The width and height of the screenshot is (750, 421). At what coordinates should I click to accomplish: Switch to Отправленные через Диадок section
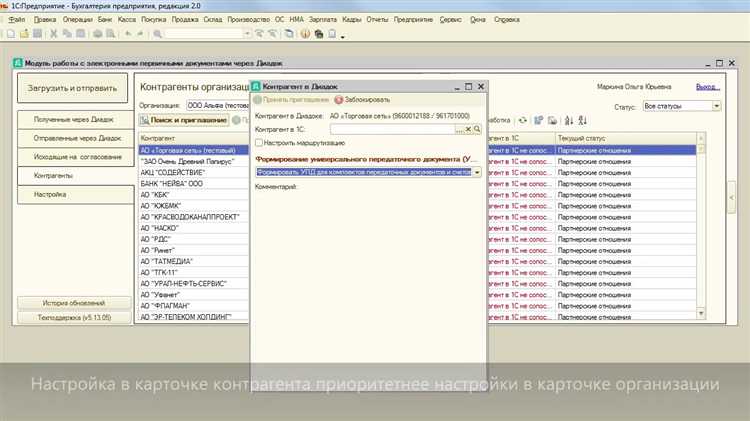75,138
